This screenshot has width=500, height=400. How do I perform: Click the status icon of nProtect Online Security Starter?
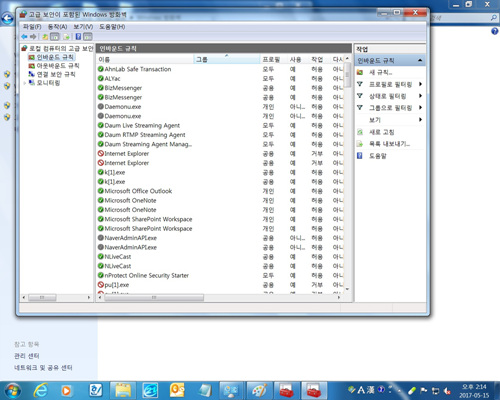pyautogui.click(x=101, y=275)
